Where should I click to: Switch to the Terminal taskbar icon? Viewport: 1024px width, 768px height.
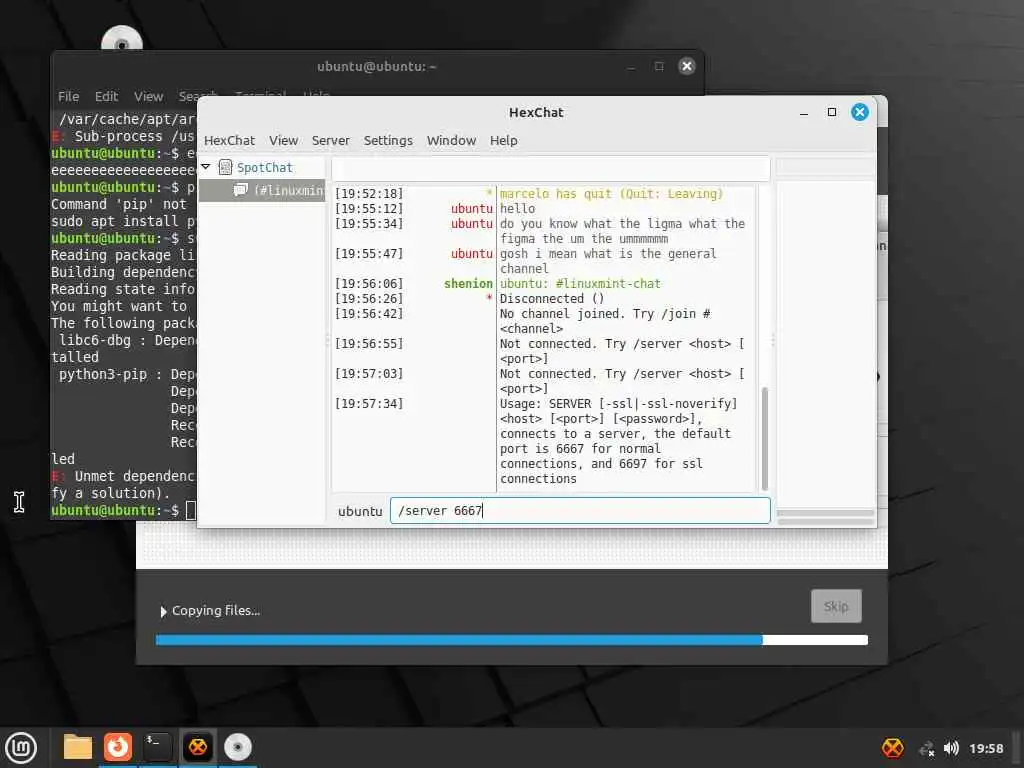point(157,747)
